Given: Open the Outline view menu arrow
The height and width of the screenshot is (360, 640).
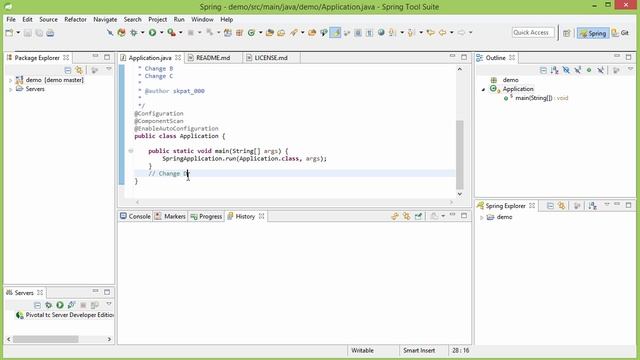Looking at the screenshot, I should (630, 70).
